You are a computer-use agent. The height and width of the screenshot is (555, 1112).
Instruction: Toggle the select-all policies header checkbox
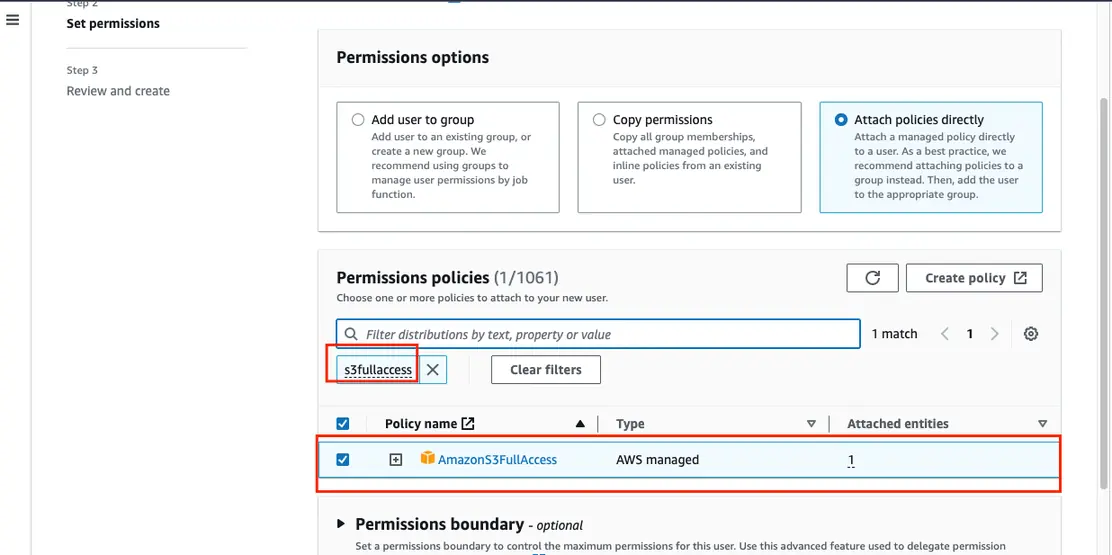(343, 424)
